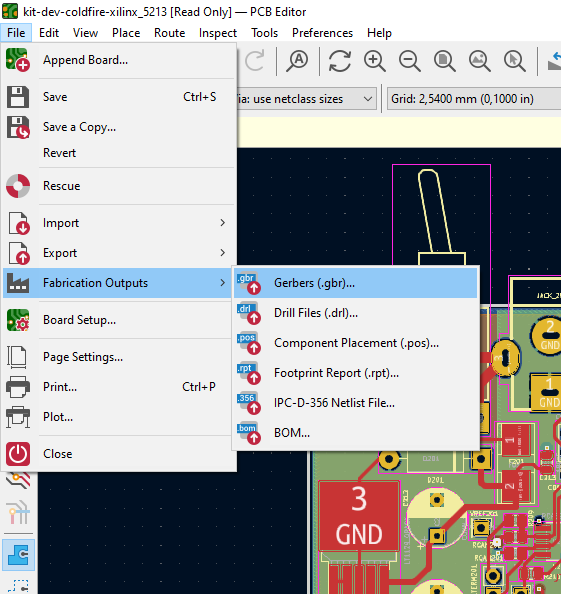
Task: Click the BOM .bom export icon
Action: coord(248,433)
